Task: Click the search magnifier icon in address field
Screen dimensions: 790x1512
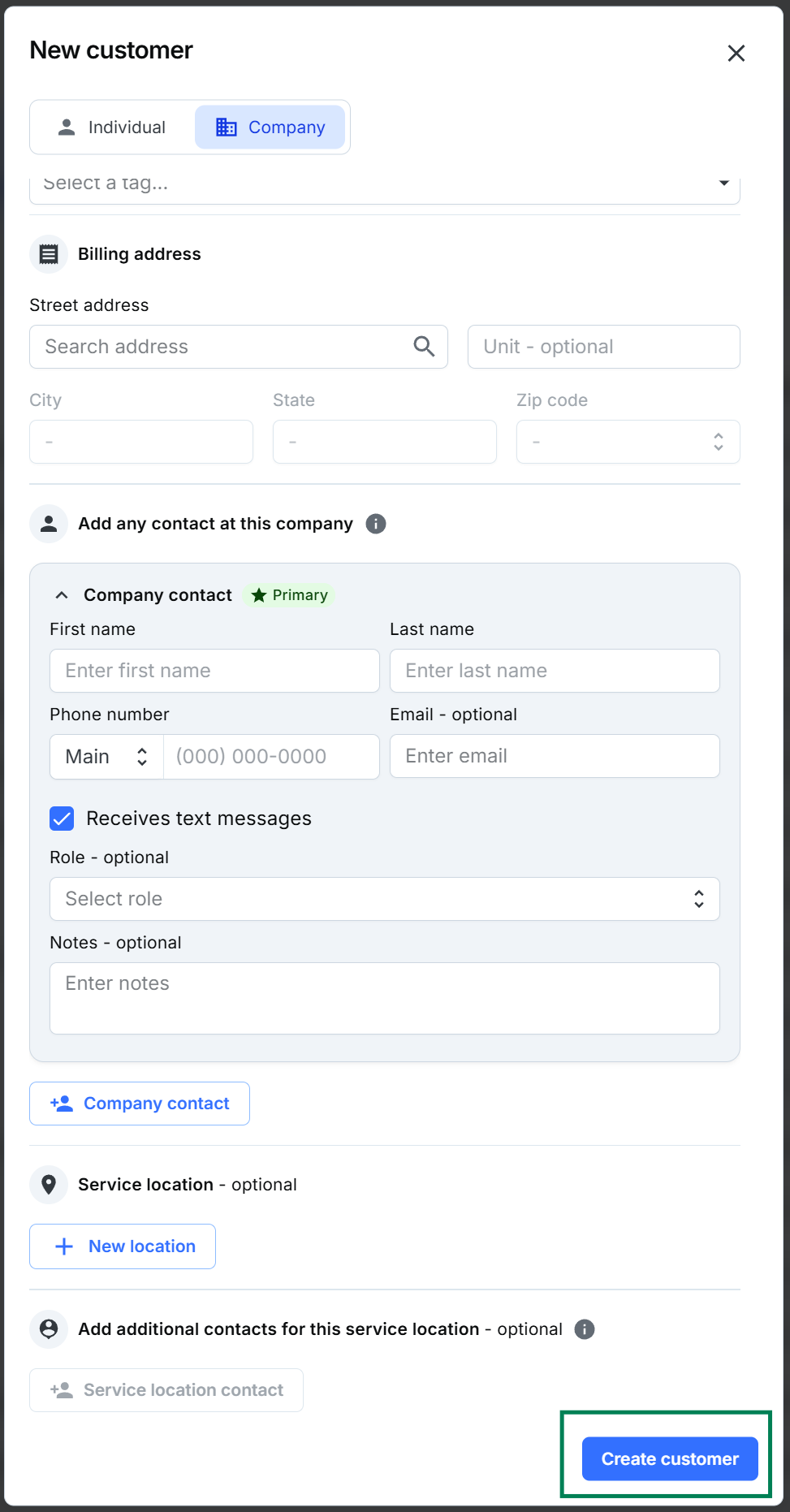Action: coord(424,347)
